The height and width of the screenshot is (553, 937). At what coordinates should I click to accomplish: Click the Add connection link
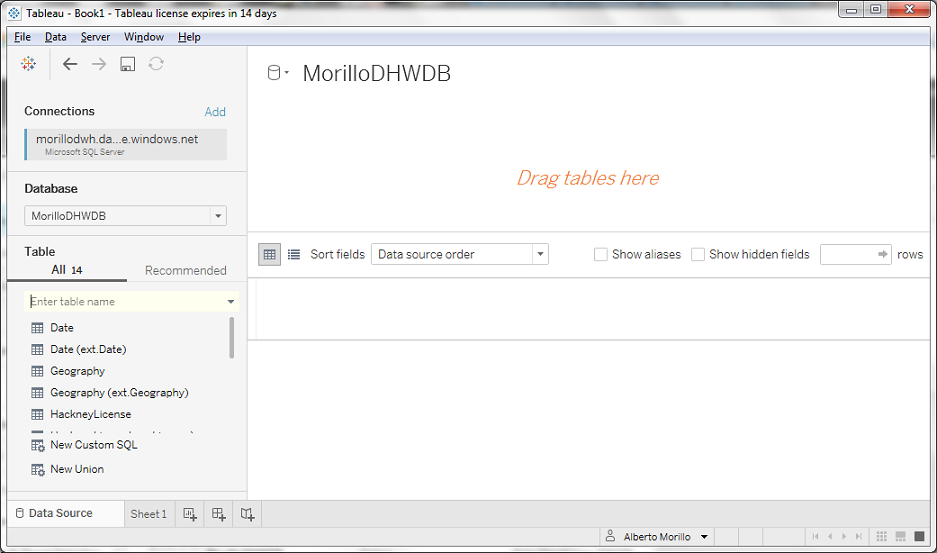pos(215,112)
